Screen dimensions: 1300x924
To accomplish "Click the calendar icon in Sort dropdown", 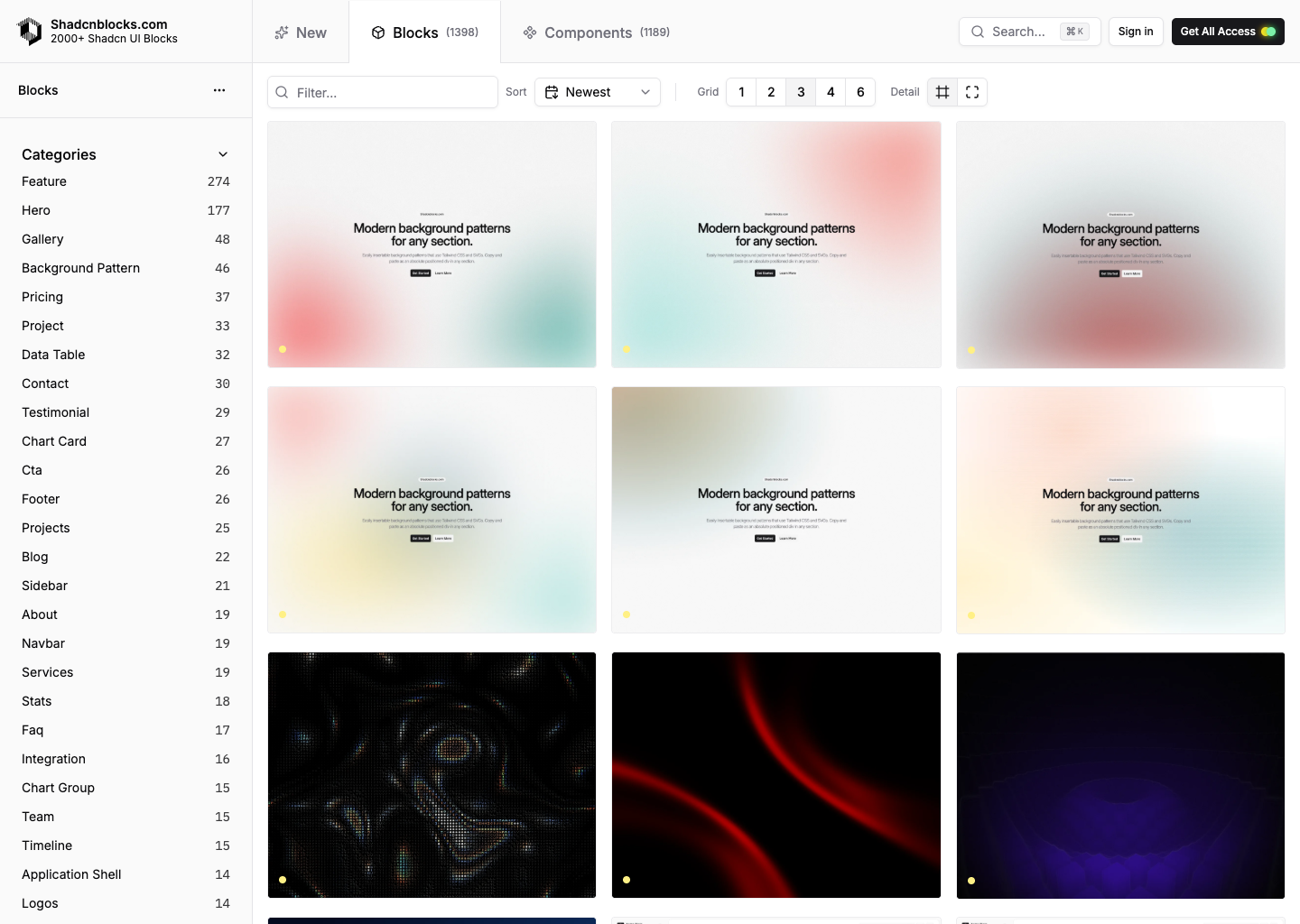I will tap(552, 92).
